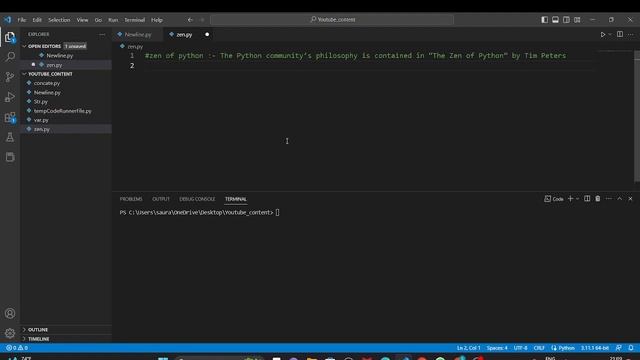Open Str.py in the file tree
Image resolution: width=640 pixels, height=360 pixels.
[x=41, y=102]
